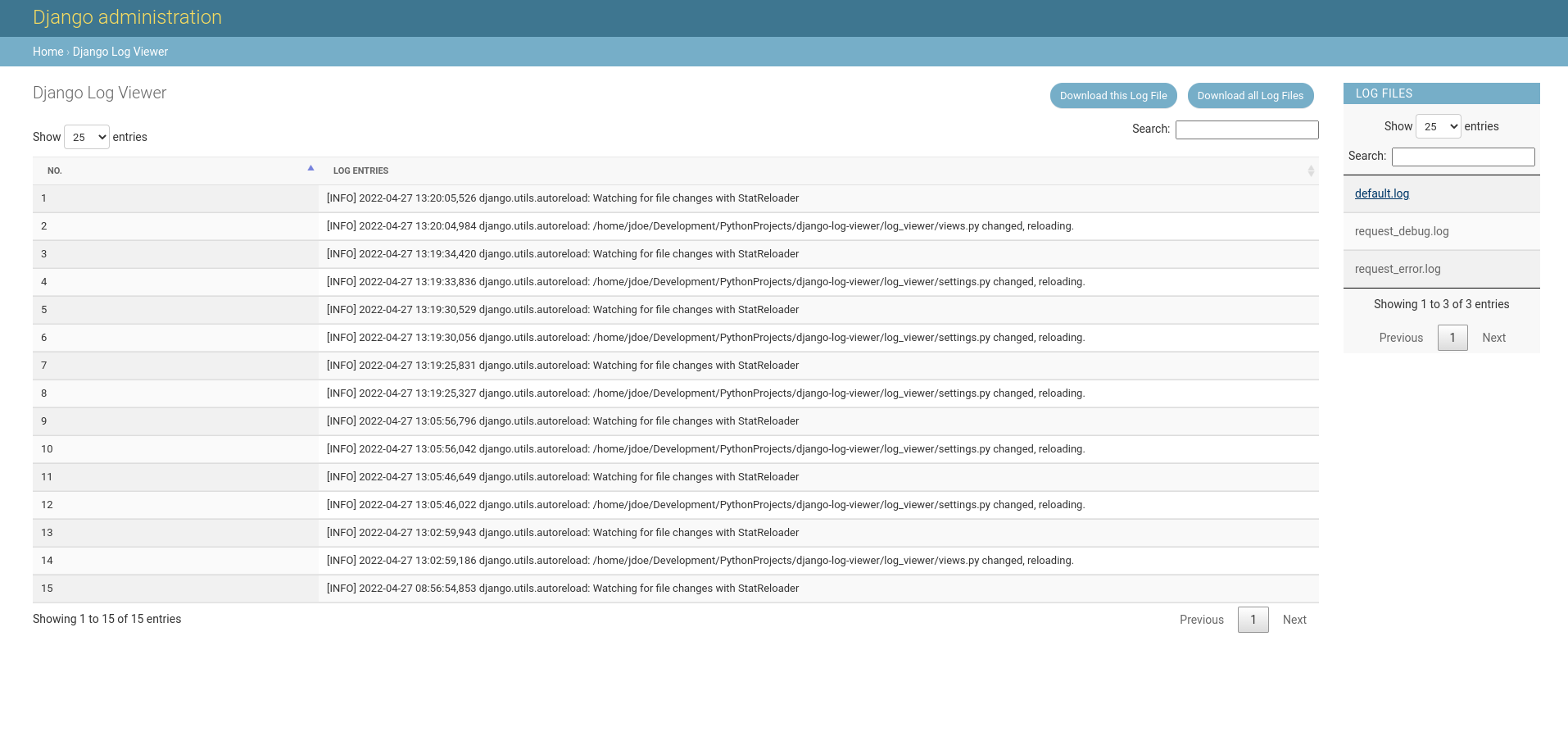
Task: Click 'Showing 1 to 3 of 3 entries' text
Action: click(x=1442, y=304)
